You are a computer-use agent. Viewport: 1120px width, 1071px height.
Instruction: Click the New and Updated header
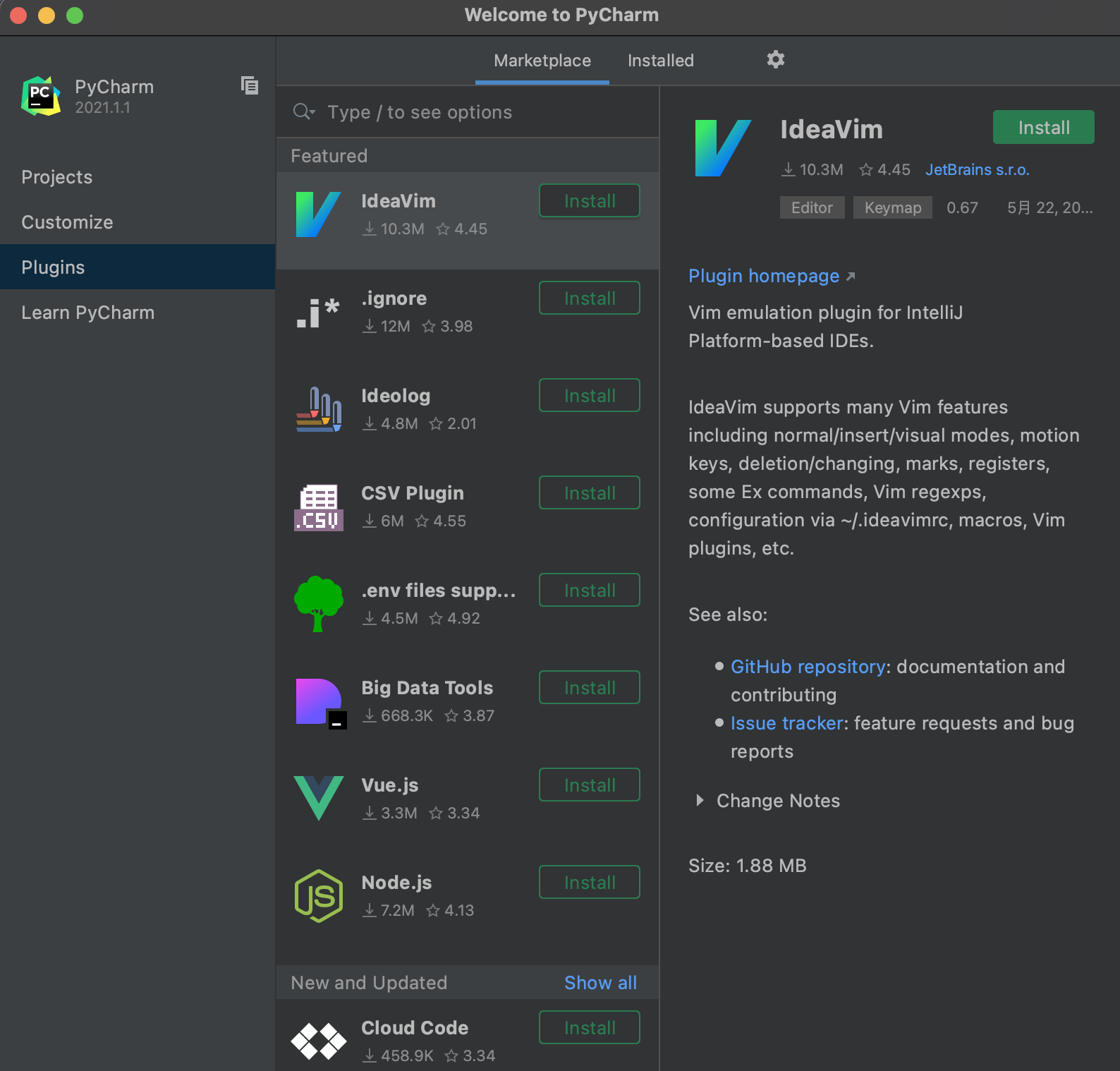[369, 983]
